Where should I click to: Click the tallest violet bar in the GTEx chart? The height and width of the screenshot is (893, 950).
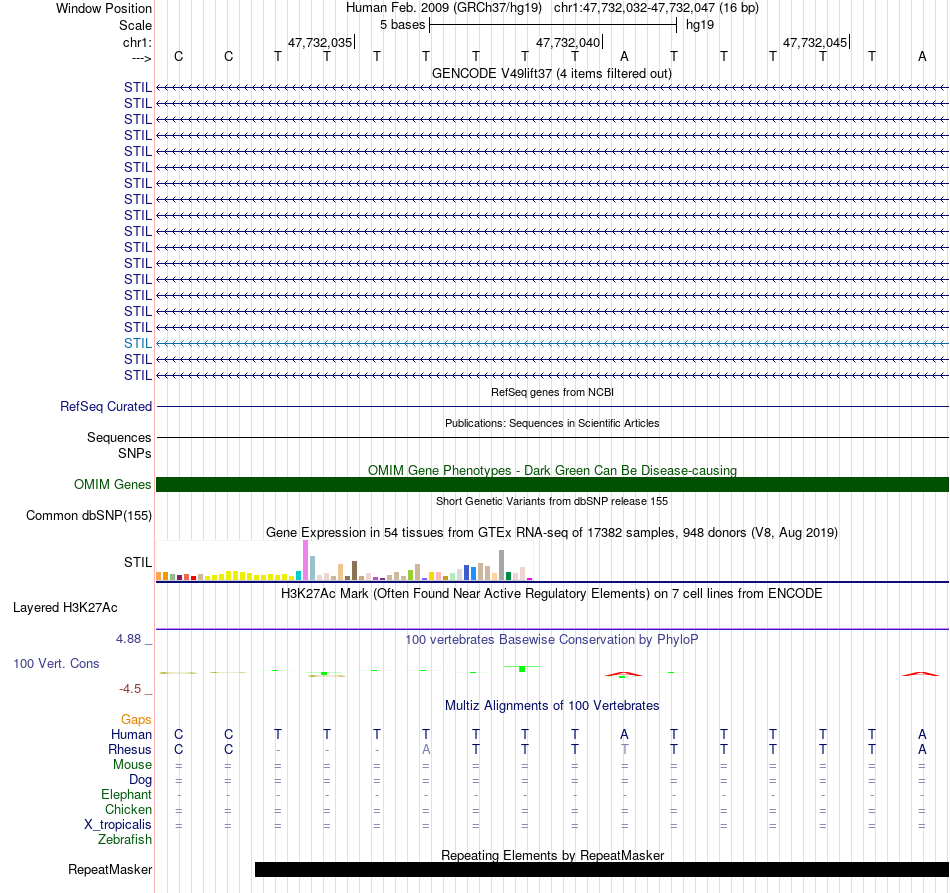(x=305, y=560)
